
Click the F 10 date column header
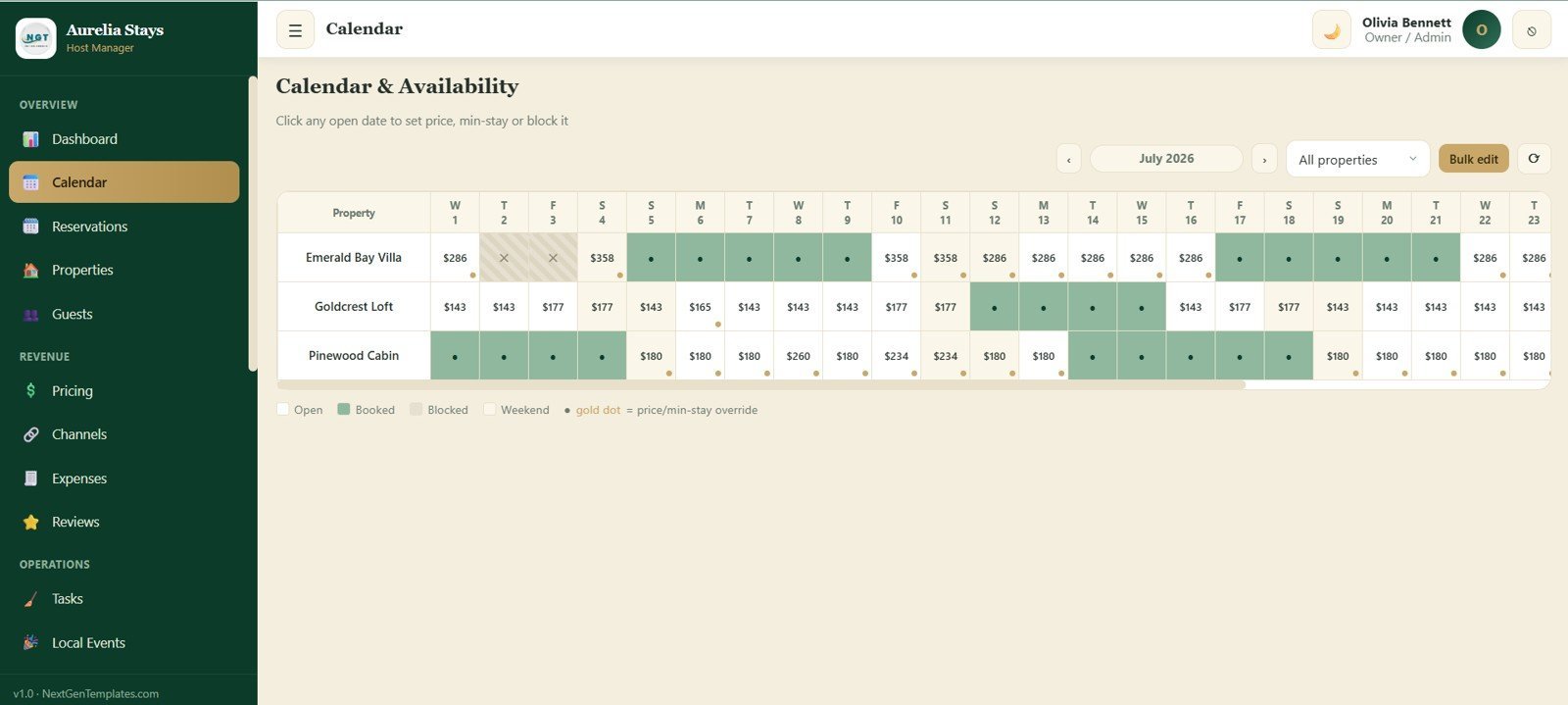click(x=896, y=213)
